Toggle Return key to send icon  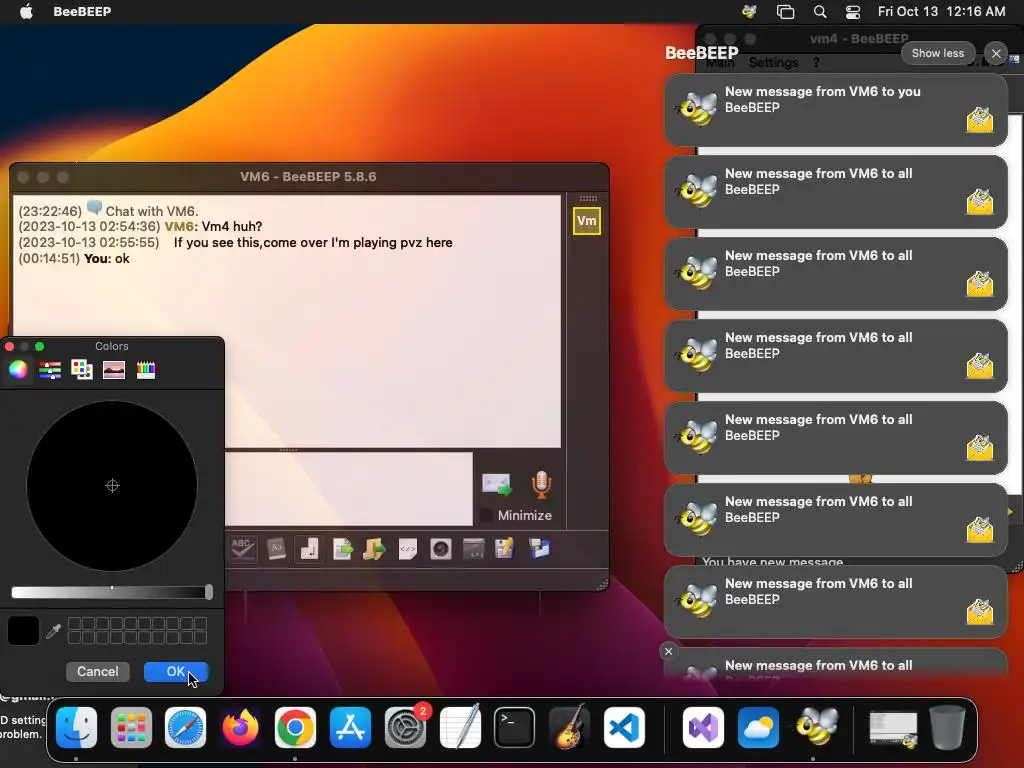(310, 549)
